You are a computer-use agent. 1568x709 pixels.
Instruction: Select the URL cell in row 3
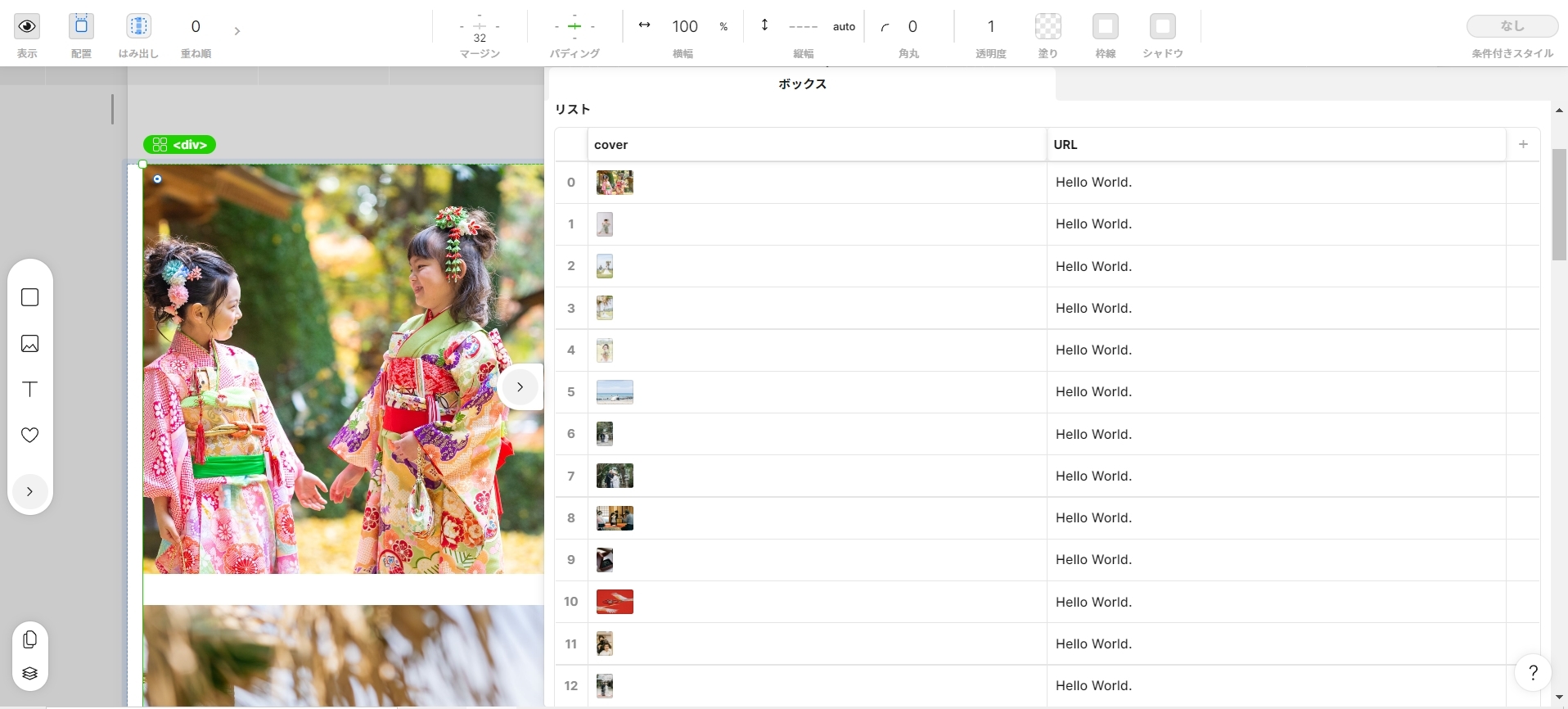point(1277,308)
